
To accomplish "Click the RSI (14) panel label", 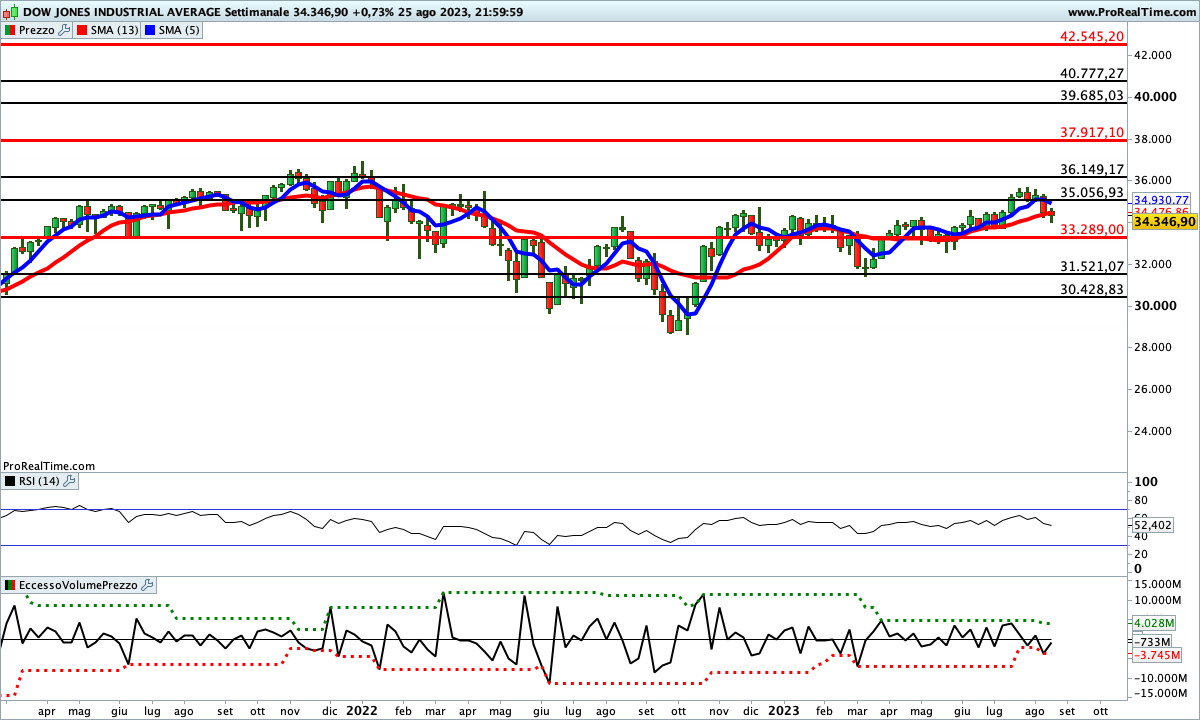I will pos(39,481).
